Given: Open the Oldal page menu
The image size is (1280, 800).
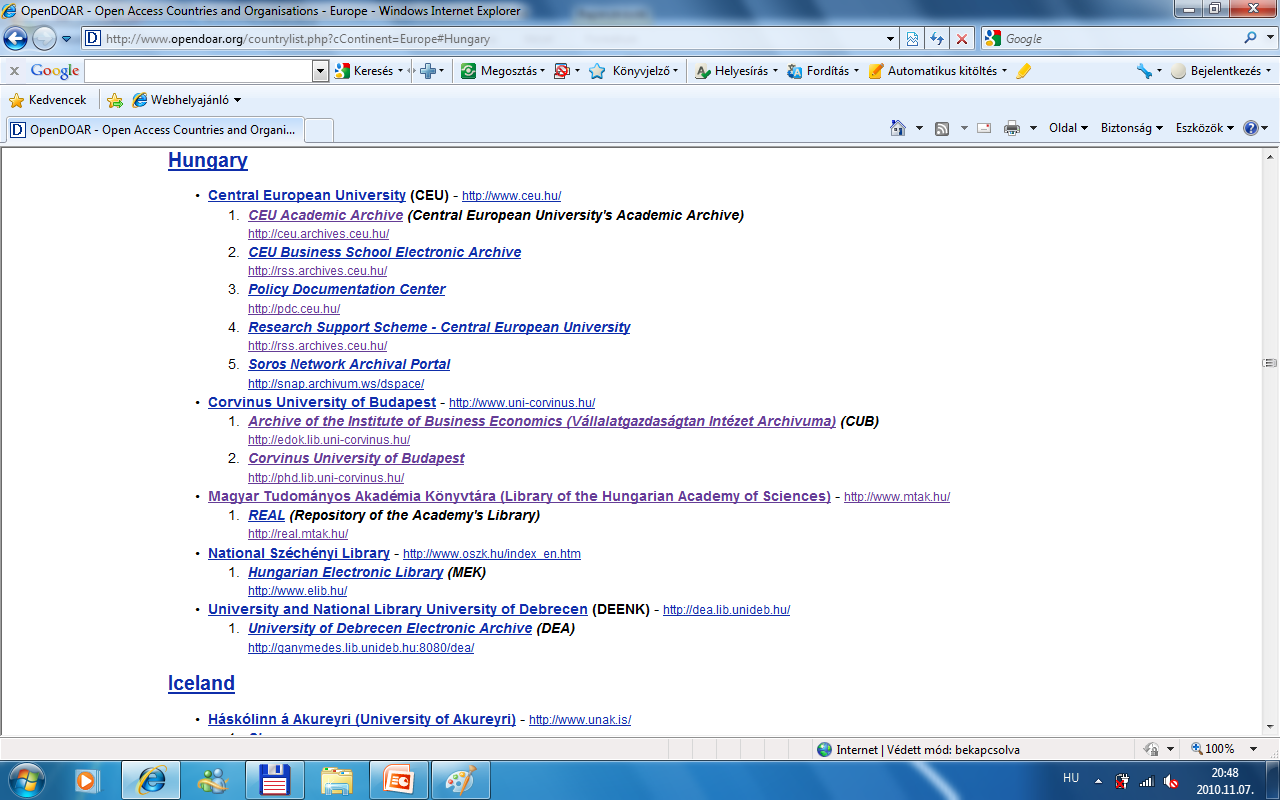Looking at the screenshot, I should [1068, 128].
